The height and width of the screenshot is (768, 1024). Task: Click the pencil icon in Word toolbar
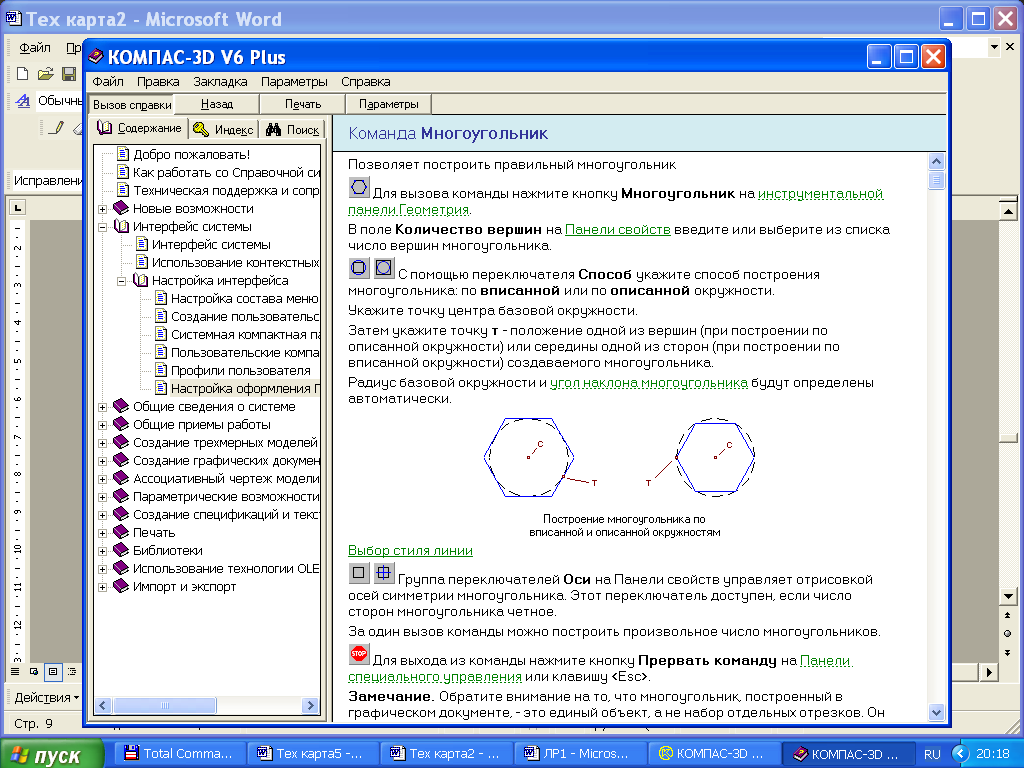click(57, 127)
